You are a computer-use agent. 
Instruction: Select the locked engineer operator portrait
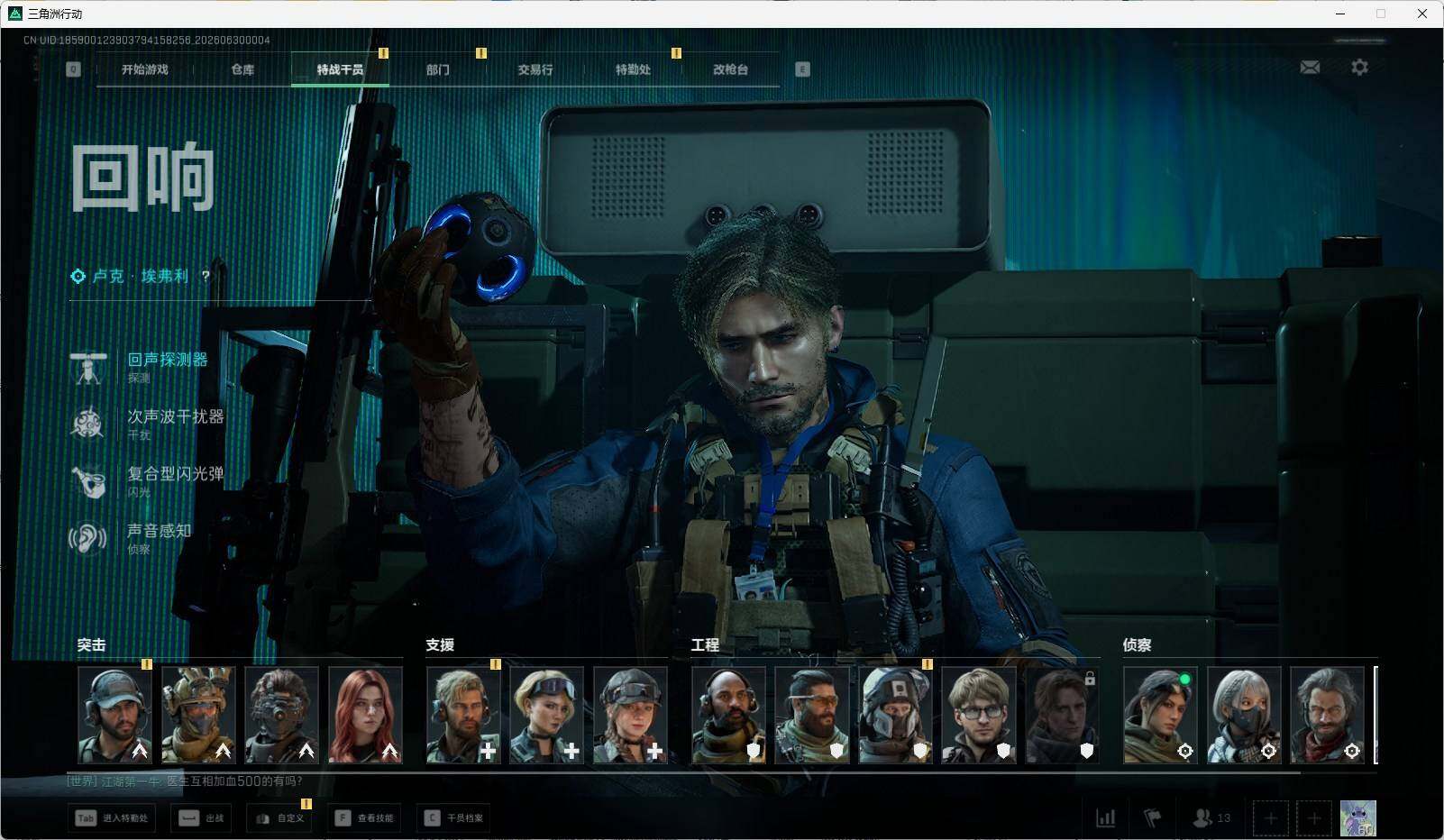(1063, 715)
